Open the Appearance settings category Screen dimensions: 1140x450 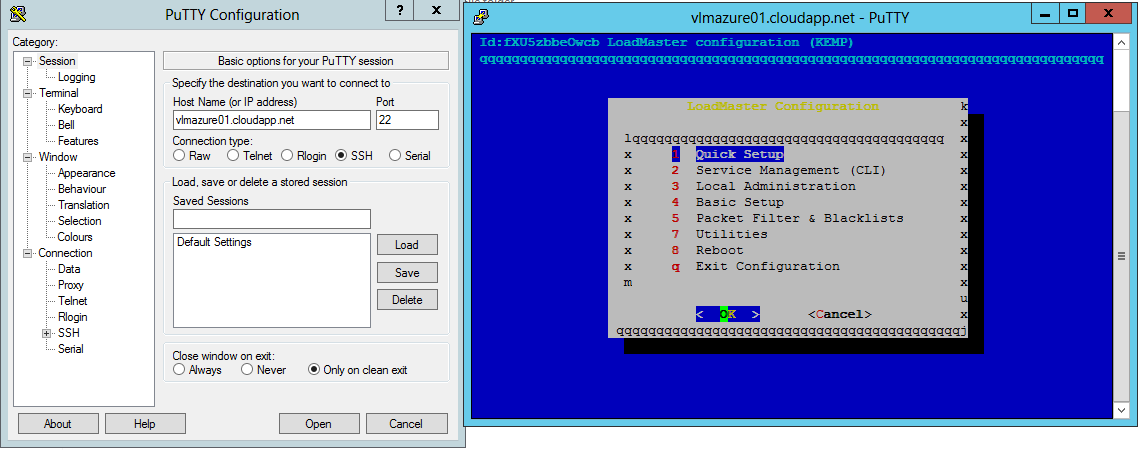tap(87, 173)
